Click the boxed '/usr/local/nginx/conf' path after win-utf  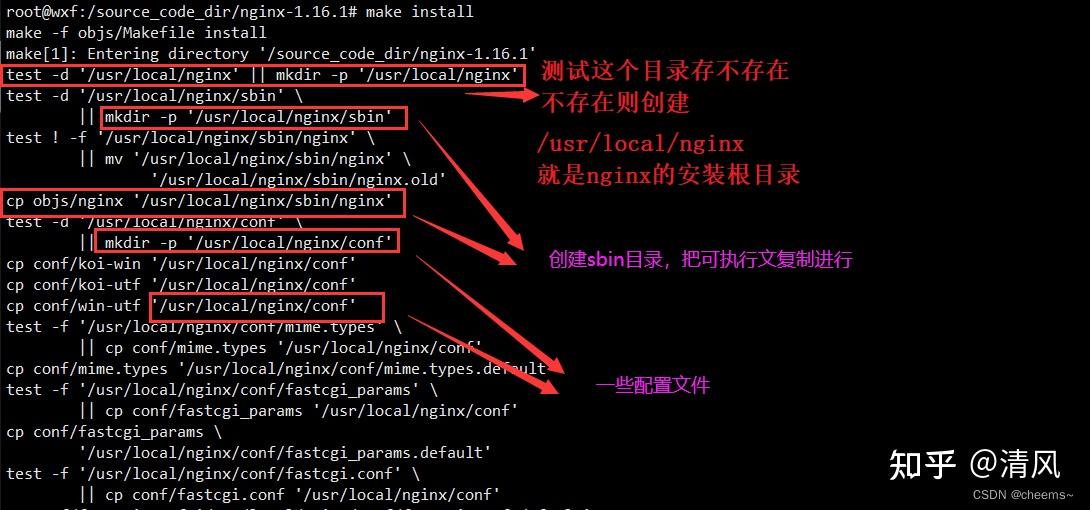266,305
